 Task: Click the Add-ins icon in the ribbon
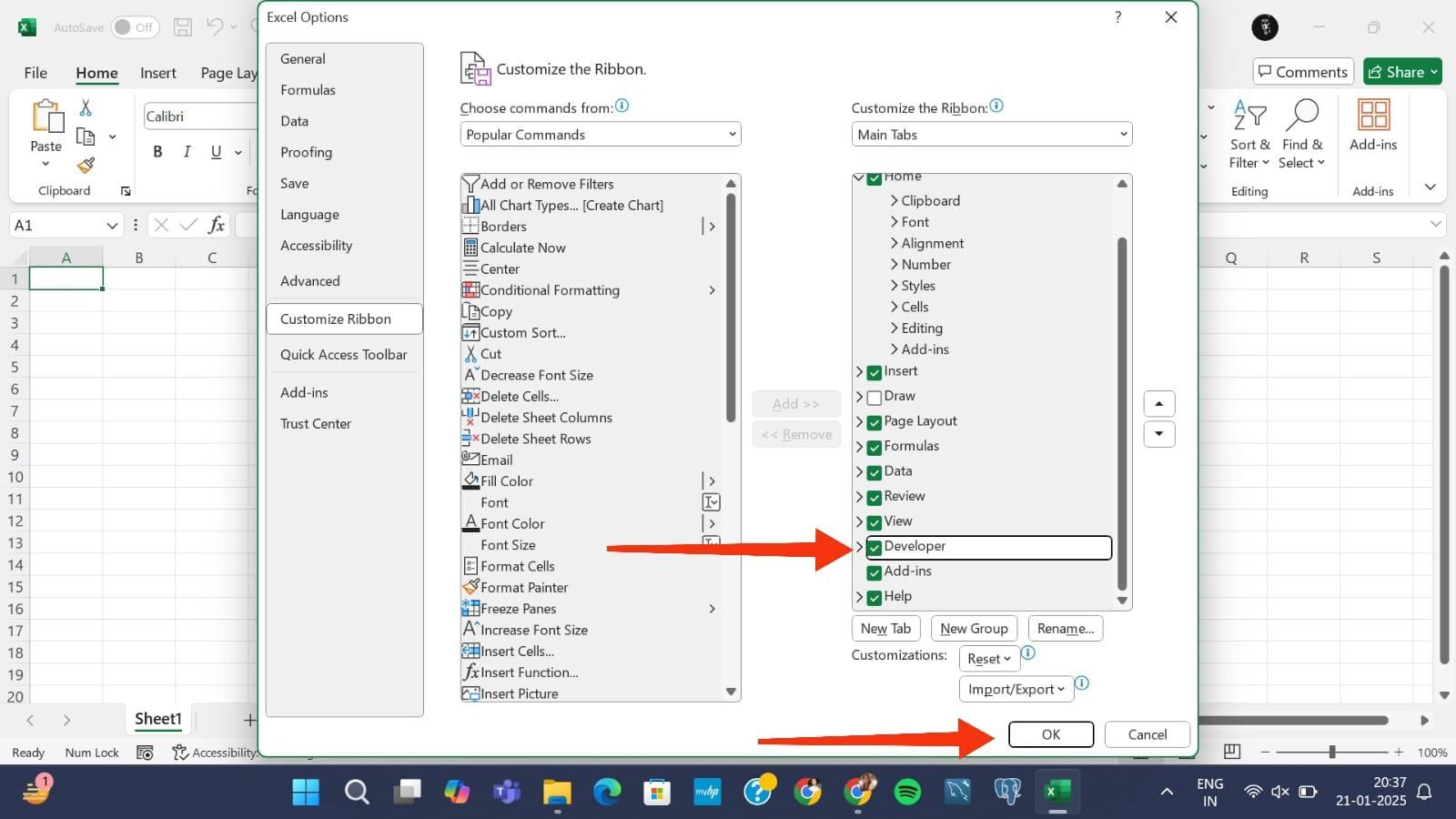click(x=1373, y=126)
